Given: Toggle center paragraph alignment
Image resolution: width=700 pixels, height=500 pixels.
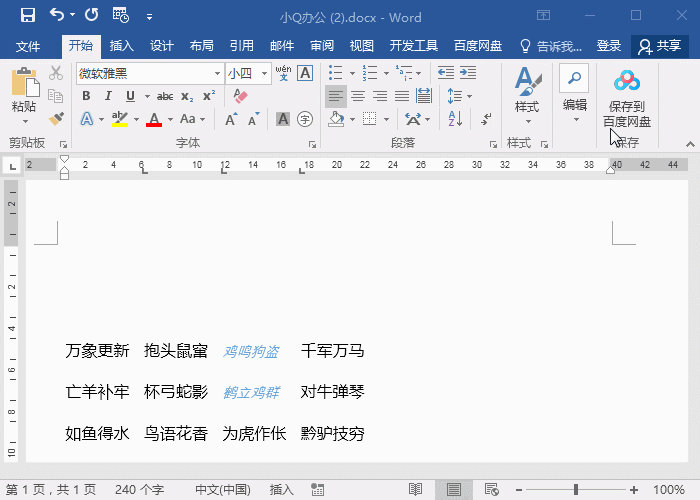Looking at the screenshot, I should click(x=358, y=96).
